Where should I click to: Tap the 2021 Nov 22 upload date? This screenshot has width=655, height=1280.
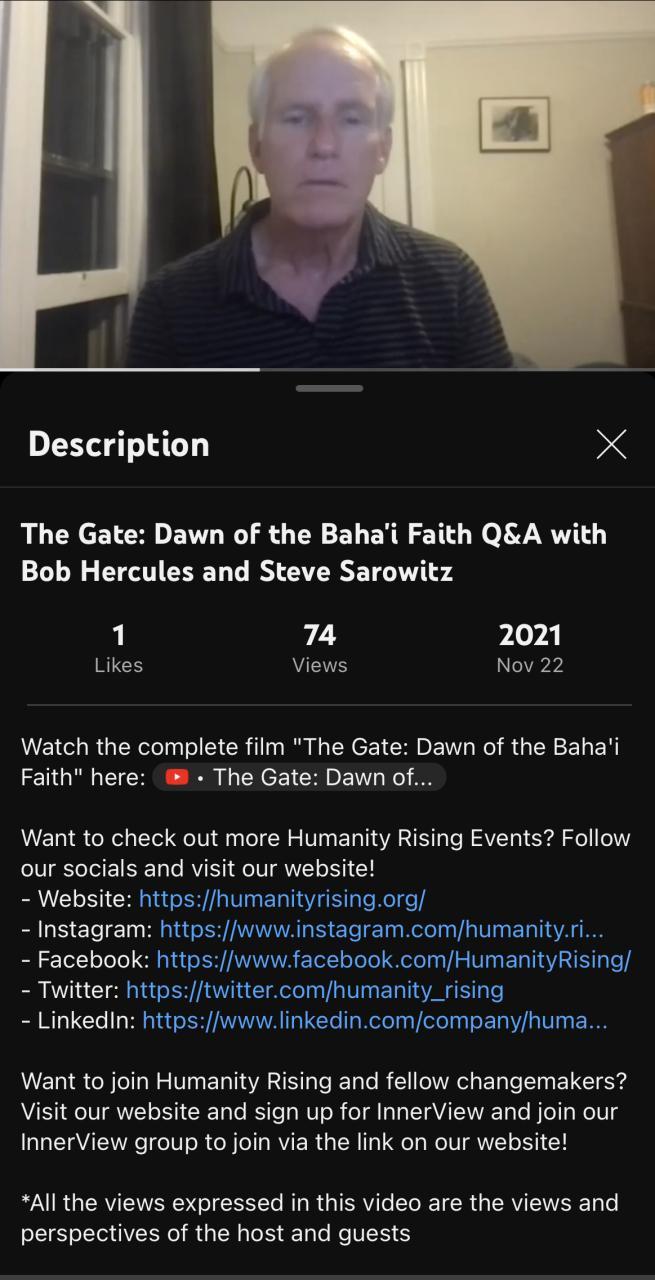point(529,648)
